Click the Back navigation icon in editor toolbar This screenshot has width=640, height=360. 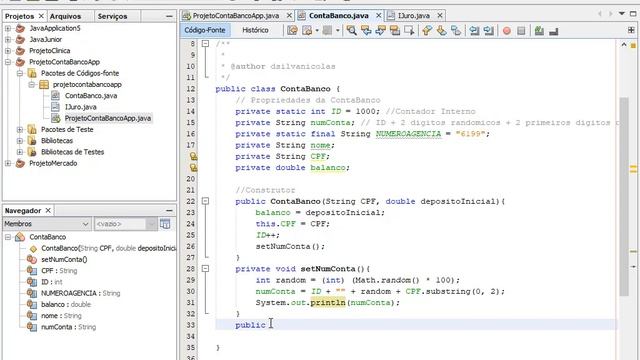(x=306, y=31)
